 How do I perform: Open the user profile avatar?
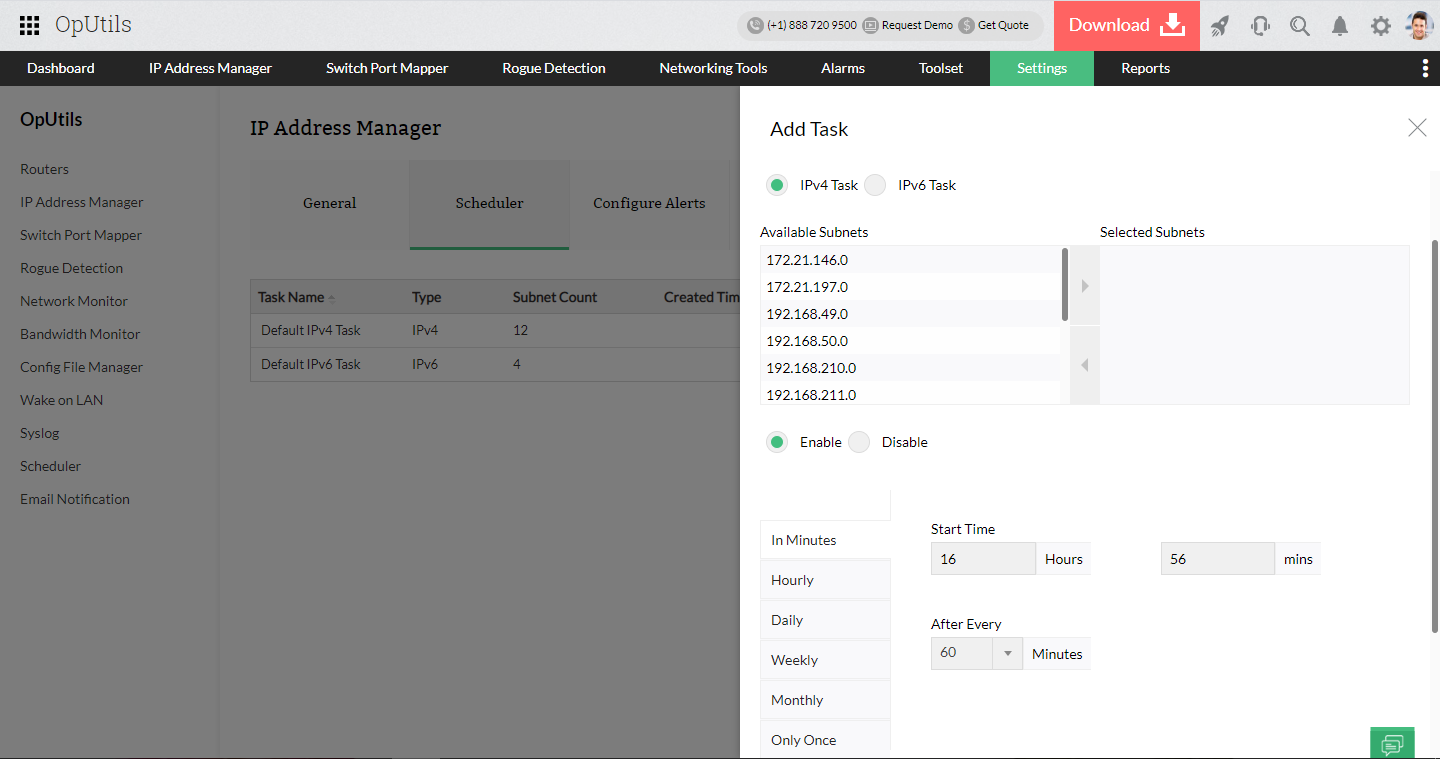coord(1419,25)
